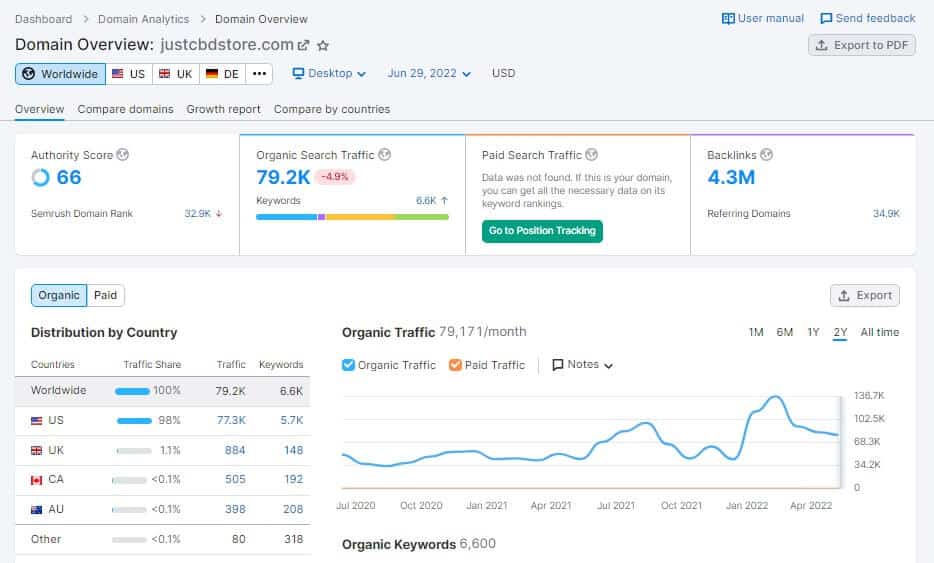Click the Worldwide row in distribution table
The width and height of the screenshot is (934, 563).
pos(163,391)
